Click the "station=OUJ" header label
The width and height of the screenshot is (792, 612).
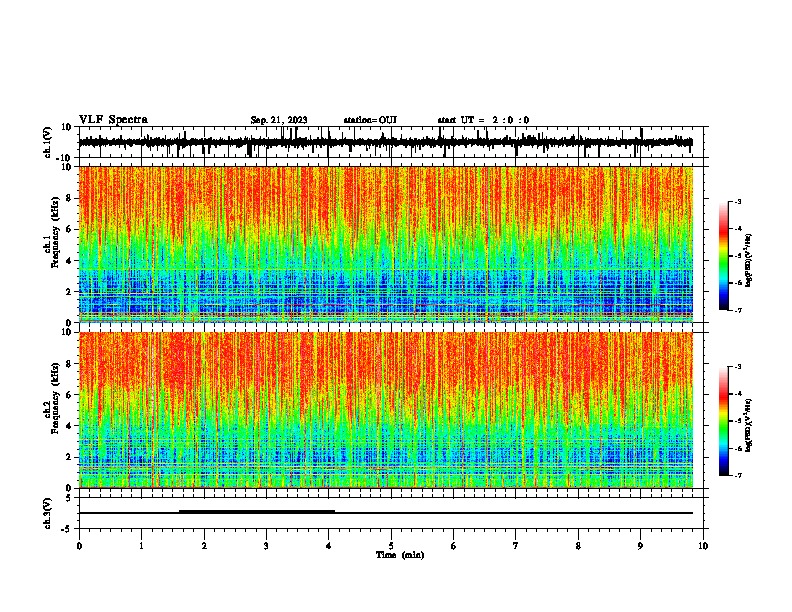[370, 120]
